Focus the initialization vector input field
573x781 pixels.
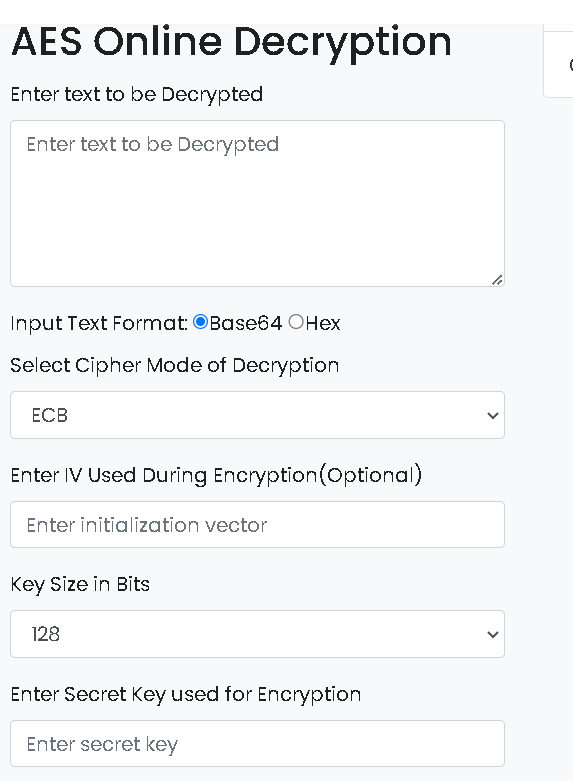257,524
